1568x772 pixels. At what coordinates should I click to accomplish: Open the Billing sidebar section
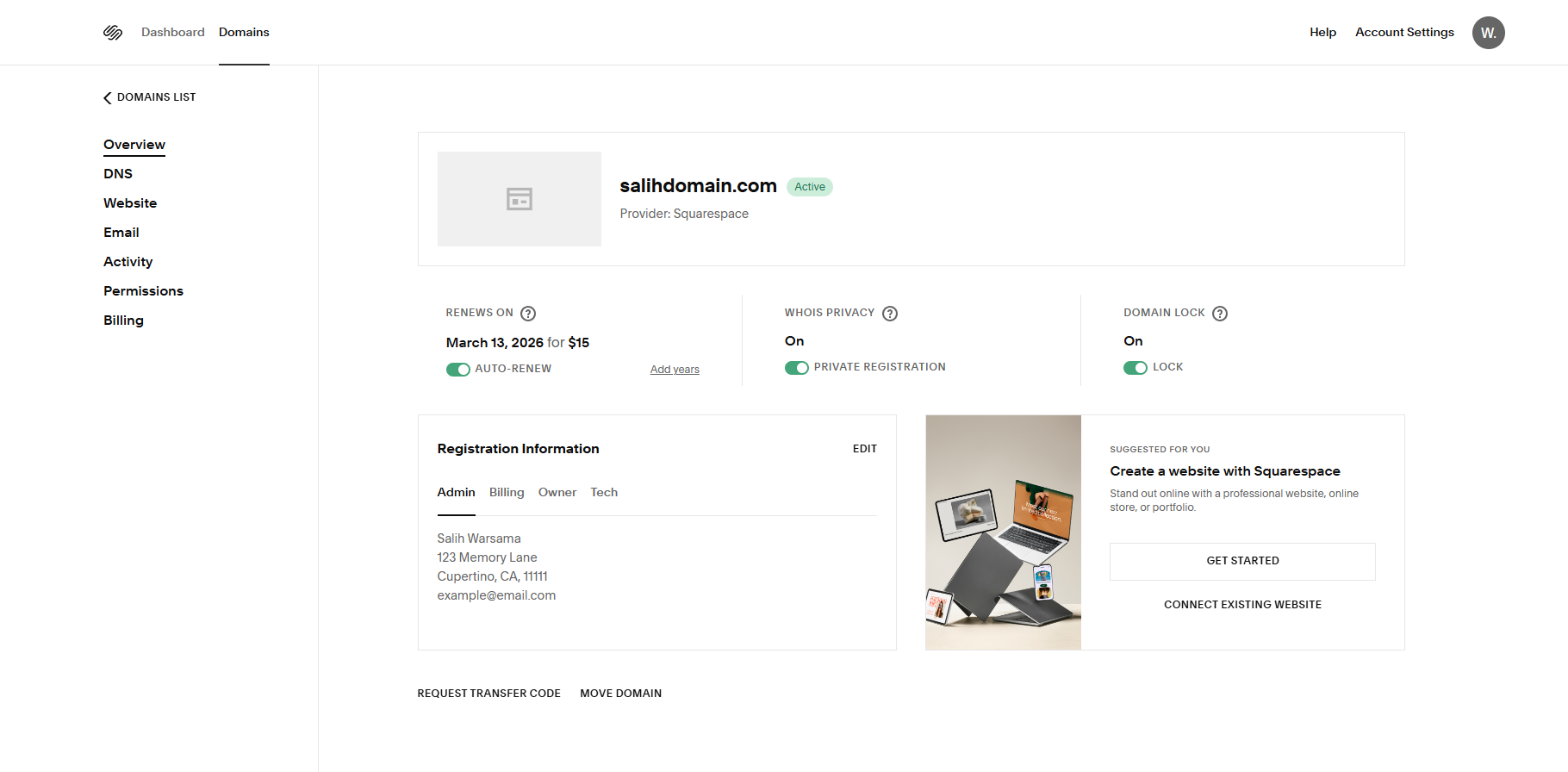point(124,321)
